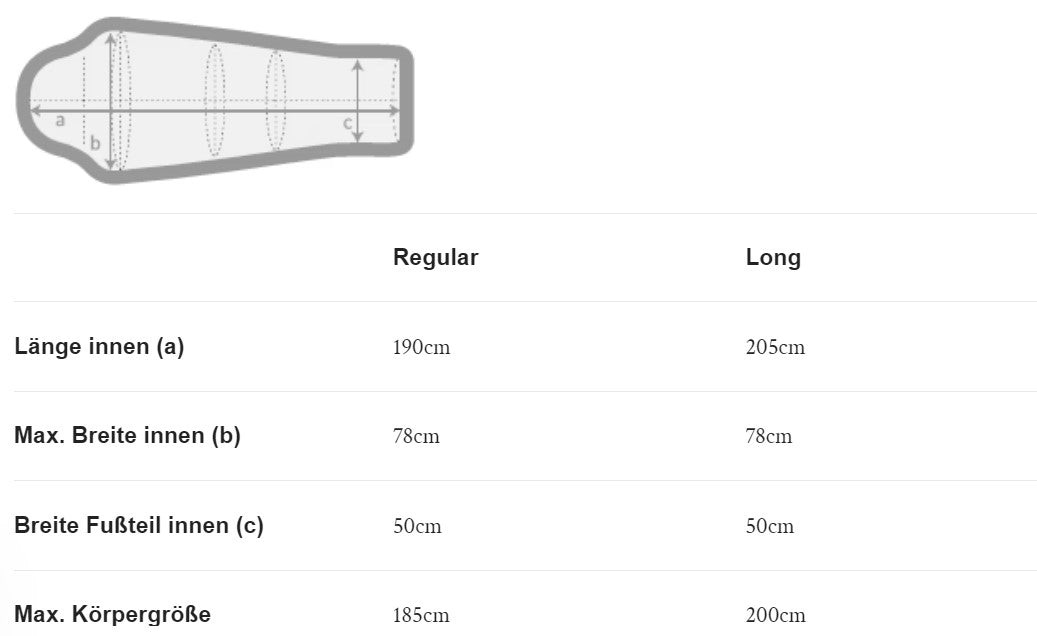This screenshot has width=1037, height=636.
Task: Click the Max. Körpergröße row label
Action: tap(112, 614)
